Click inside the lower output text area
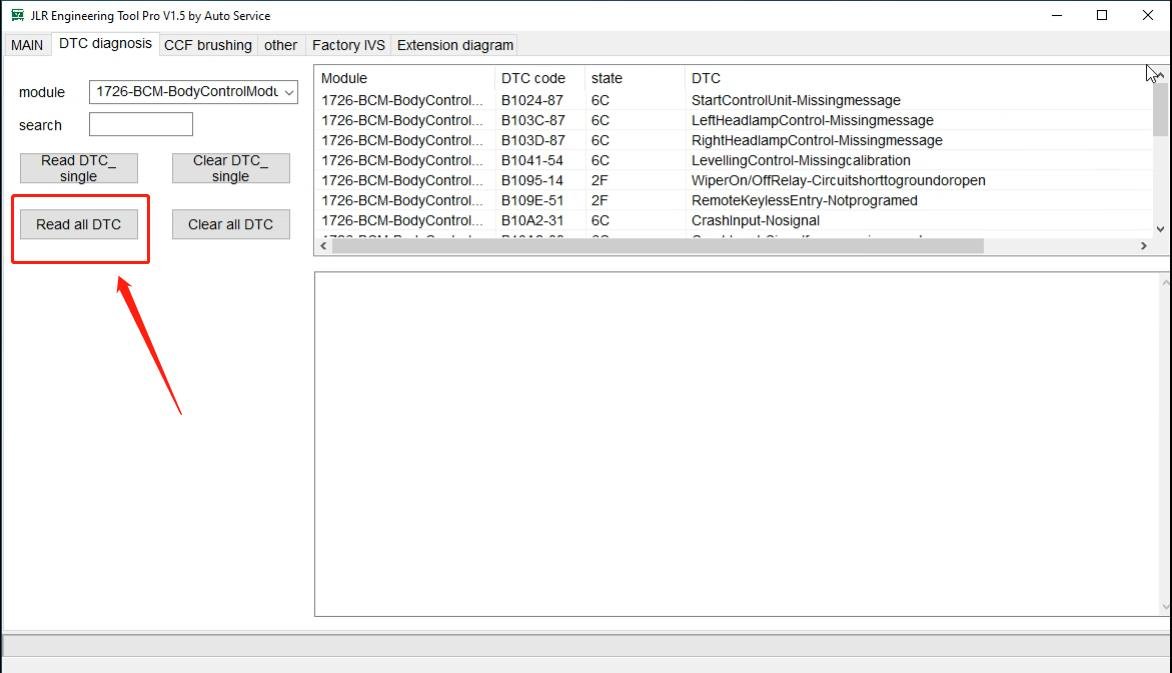1172x673 pixels. point(738,444)
